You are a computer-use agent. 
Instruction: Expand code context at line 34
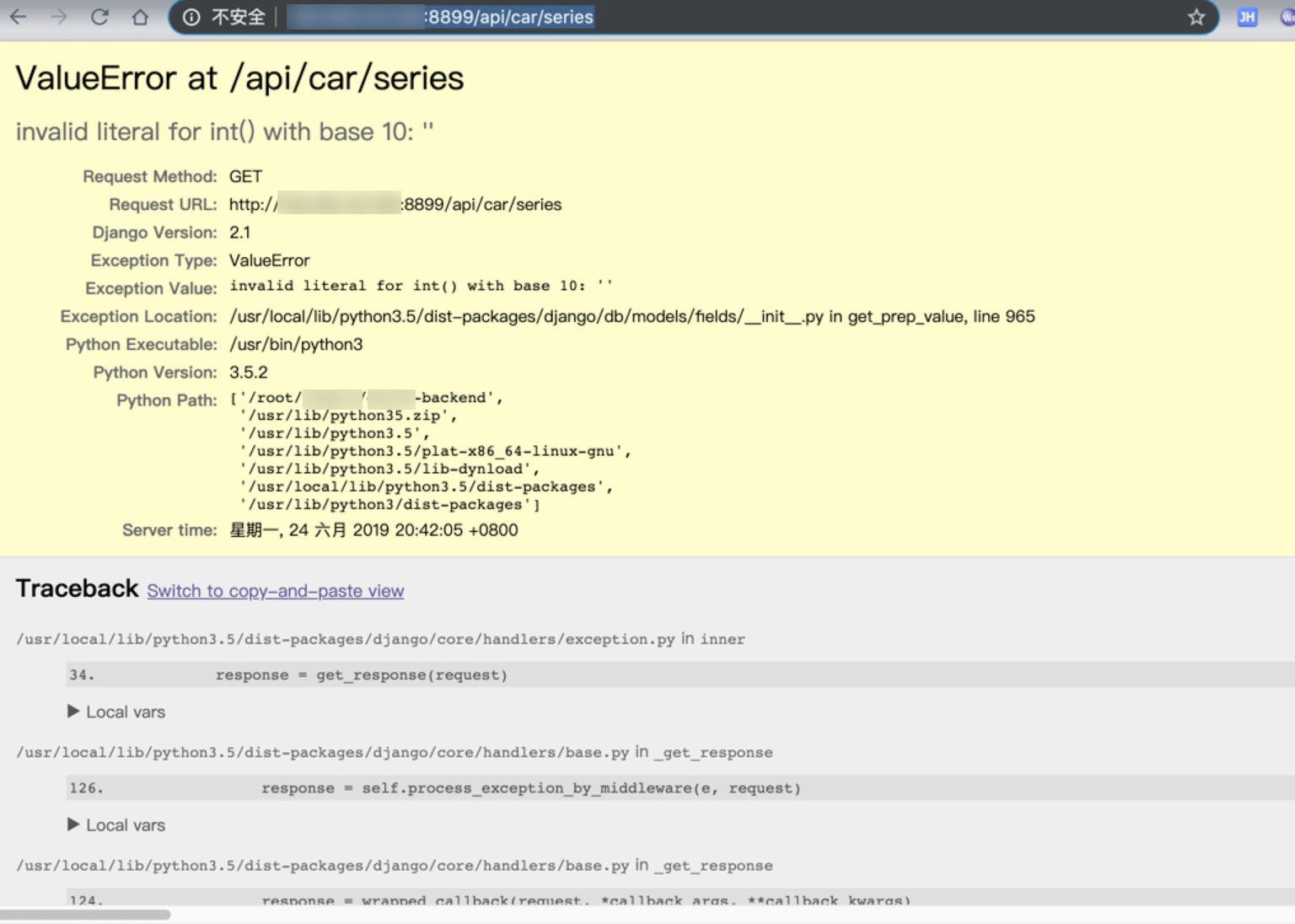pos(363,675)
